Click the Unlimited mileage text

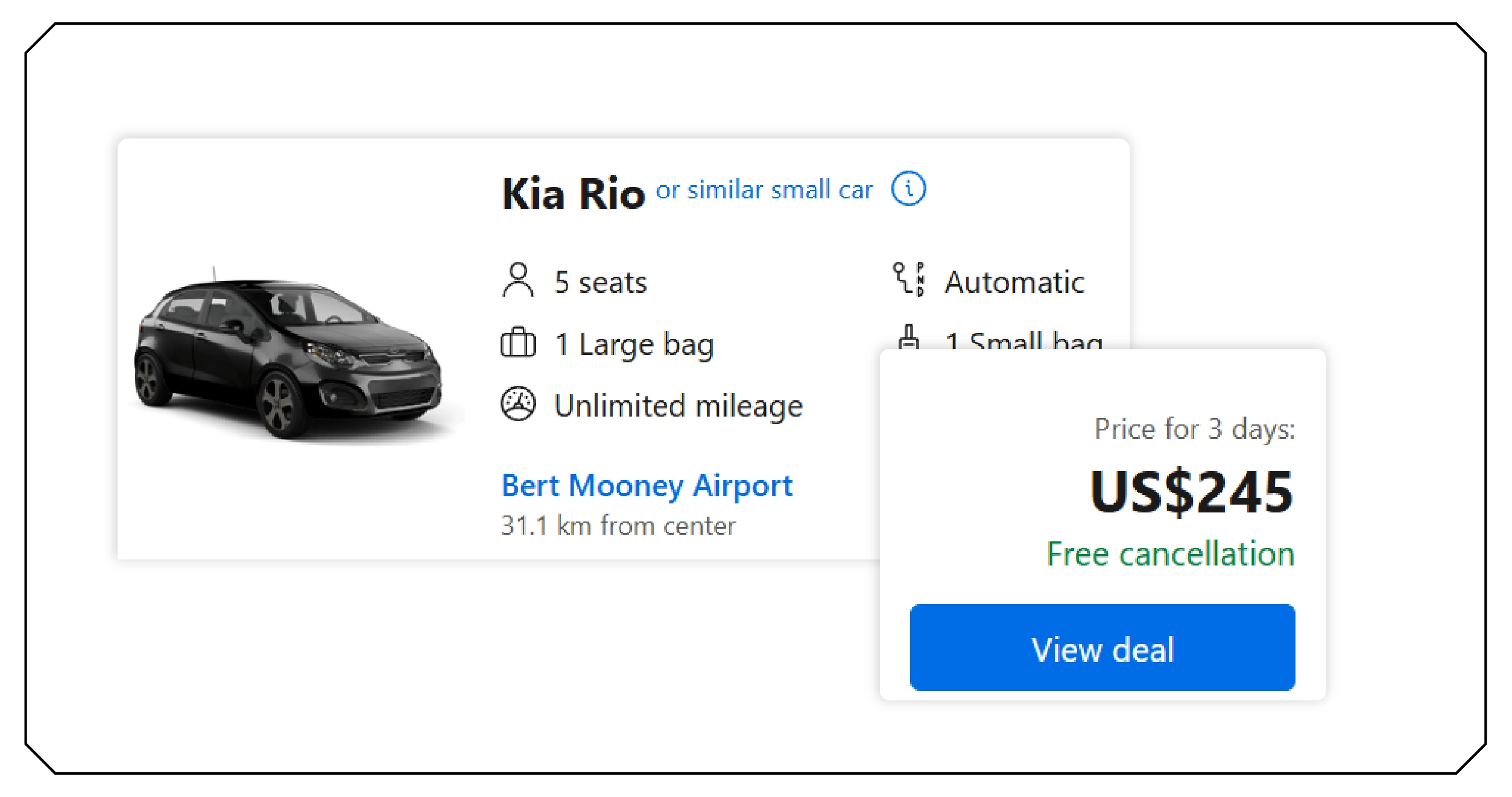679,406
